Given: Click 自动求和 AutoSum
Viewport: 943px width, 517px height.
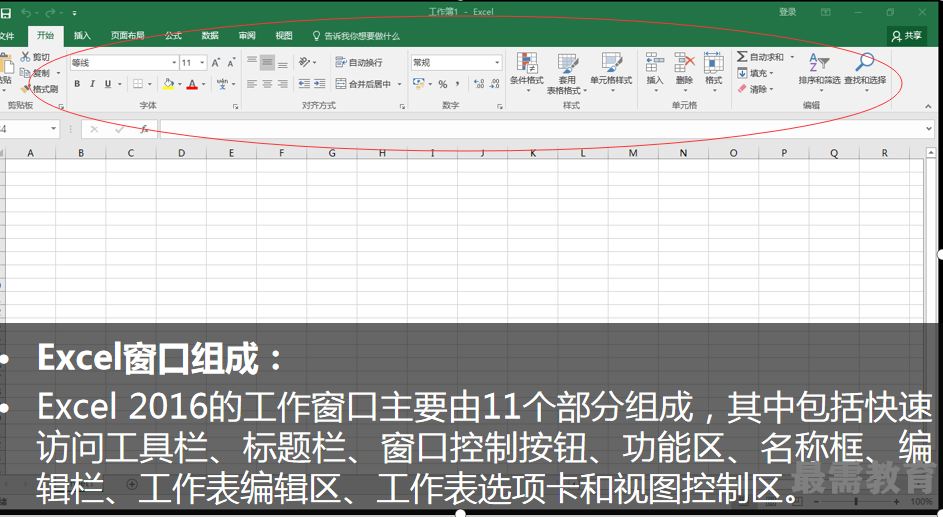Looking at the screenshot, I should (760, 57).
